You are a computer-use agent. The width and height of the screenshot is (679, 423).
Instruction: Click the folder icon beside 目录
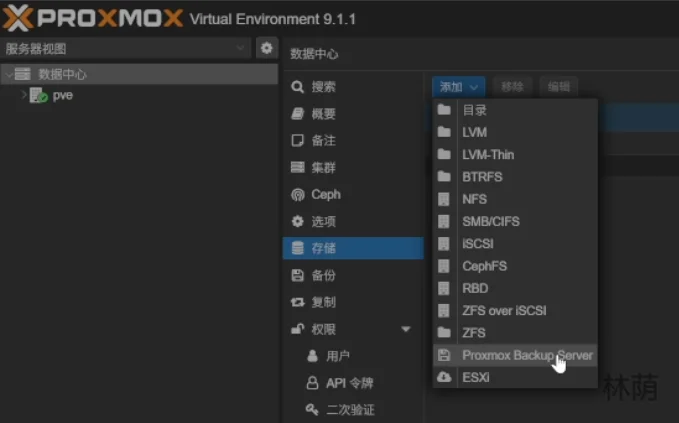click(x=444, y=110)
